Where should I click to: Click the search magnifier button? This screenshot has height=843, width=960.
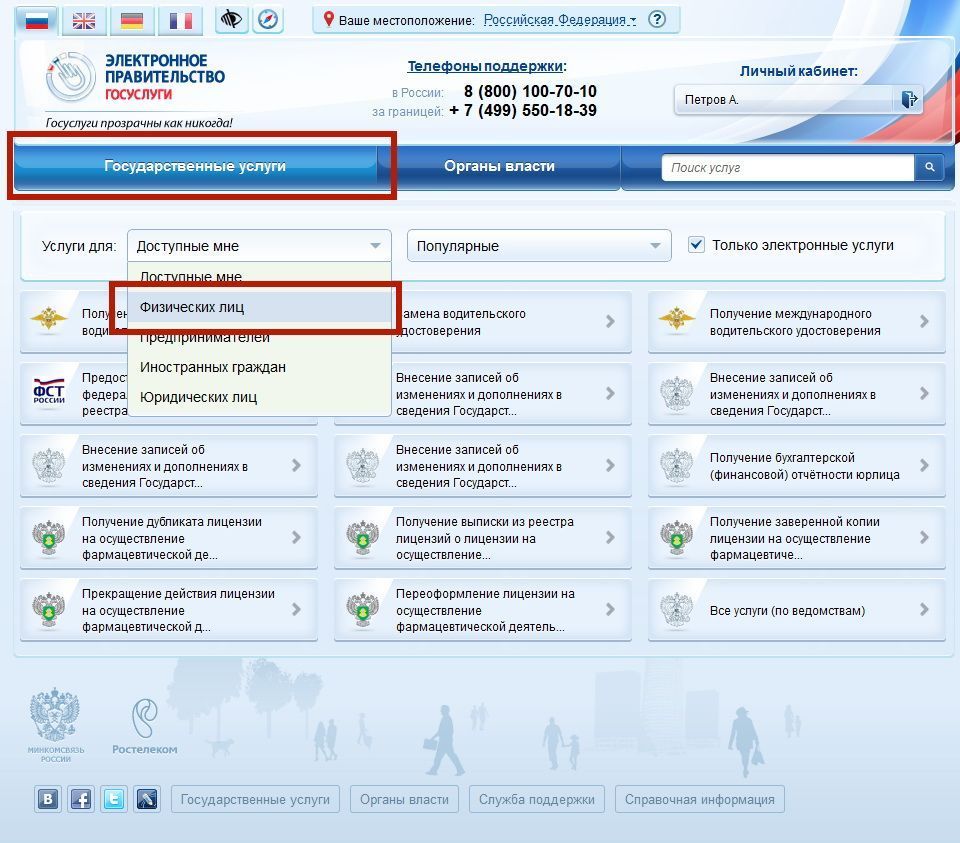point(929,168)
